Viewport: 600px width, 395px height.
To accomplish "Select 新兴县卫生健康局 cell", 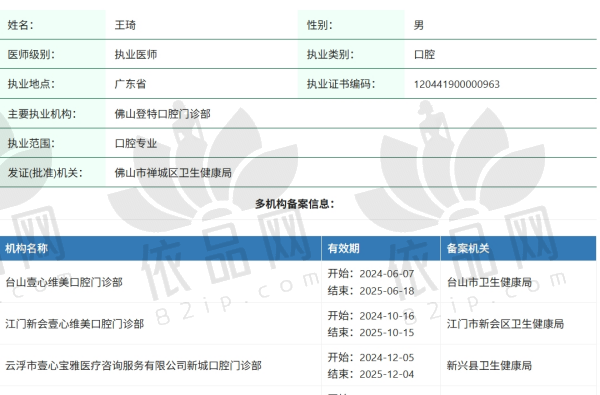I will (x=489, y=366).
